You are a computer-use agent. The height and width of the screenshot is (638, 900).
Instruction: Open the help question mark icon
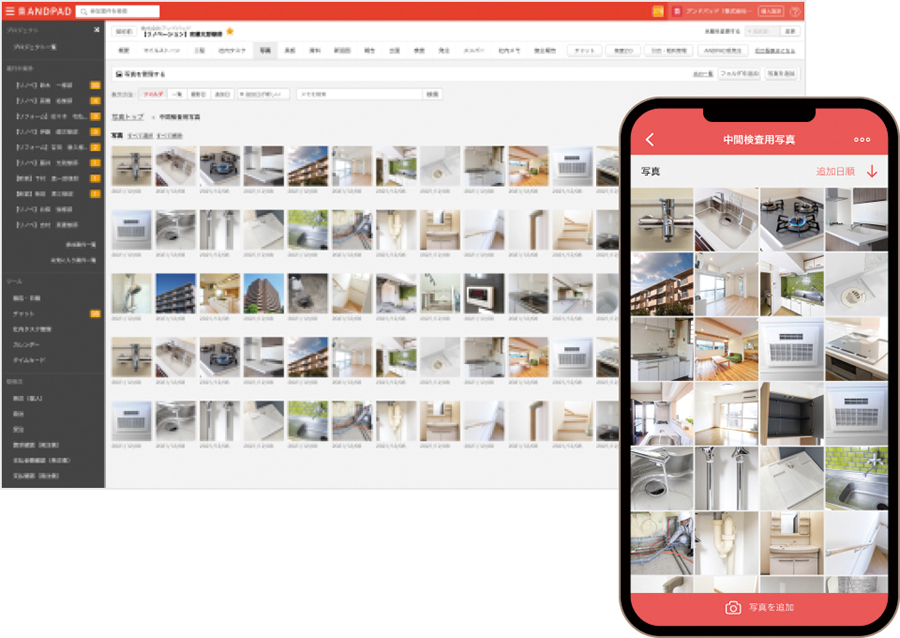coord(795,11)
